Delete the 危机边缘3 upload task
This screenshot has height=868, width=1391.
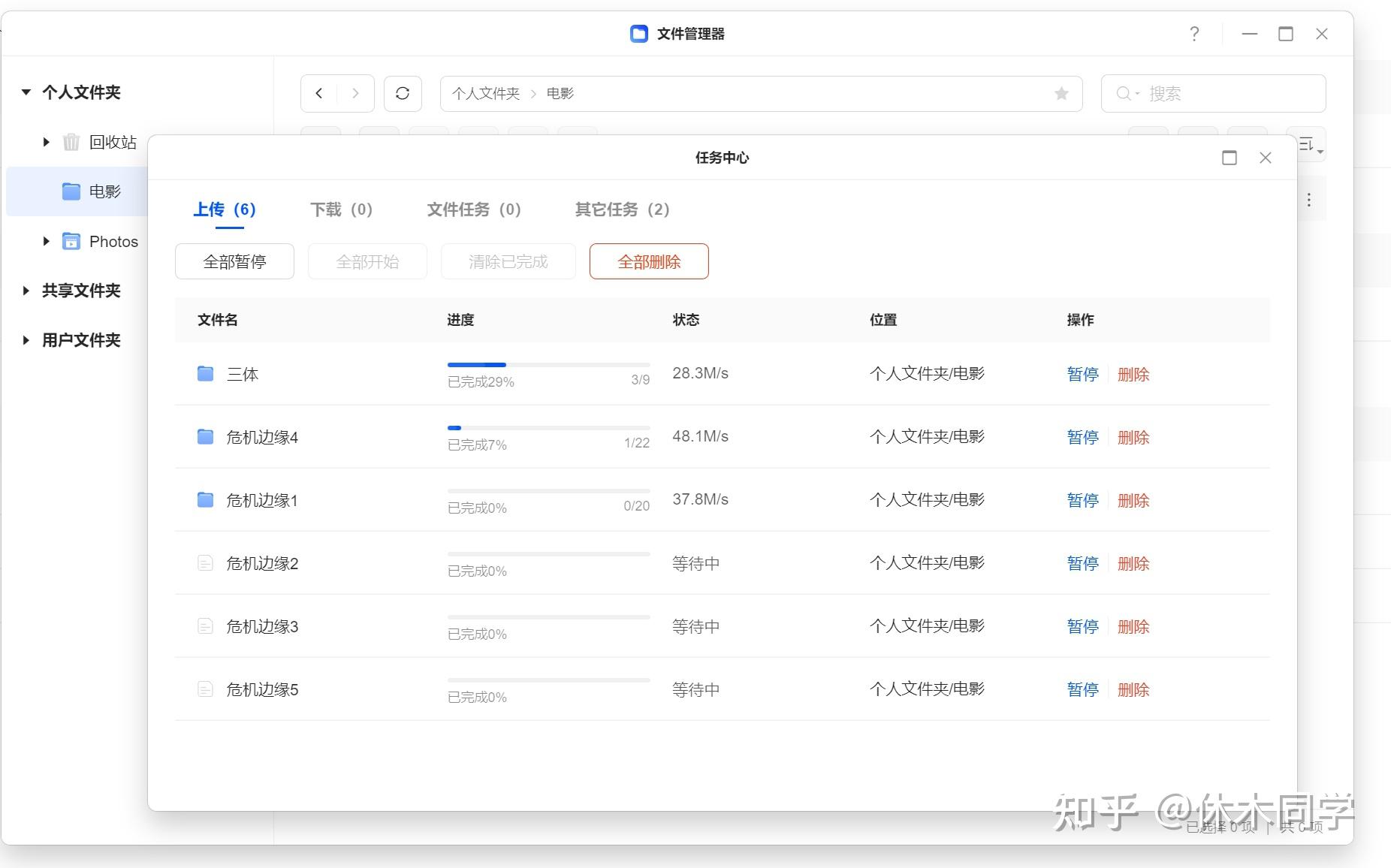coord(1133,626)
